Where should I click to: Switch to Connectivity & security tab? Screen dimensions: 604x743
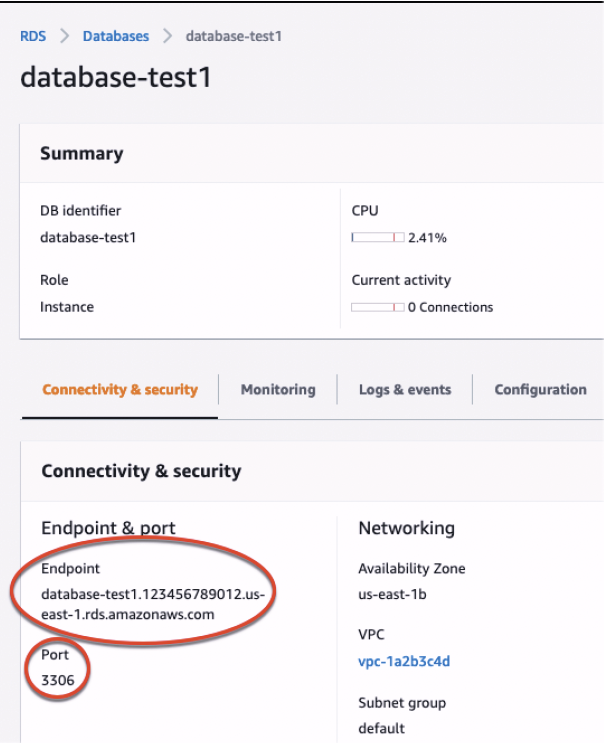pyautogui.click(x=120, y=390)
